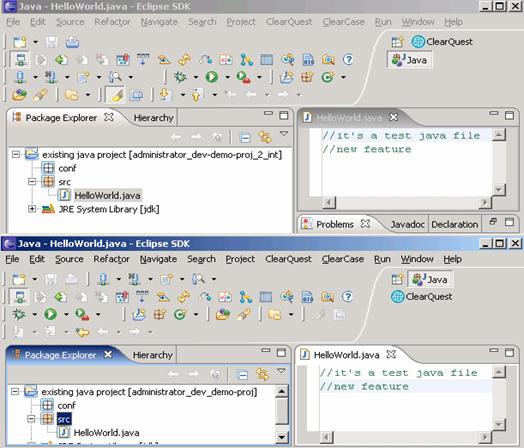Toggle the pressed first ClearCase toolbar button in the top window
524x448 pixels.
click(x=20, y=60)
